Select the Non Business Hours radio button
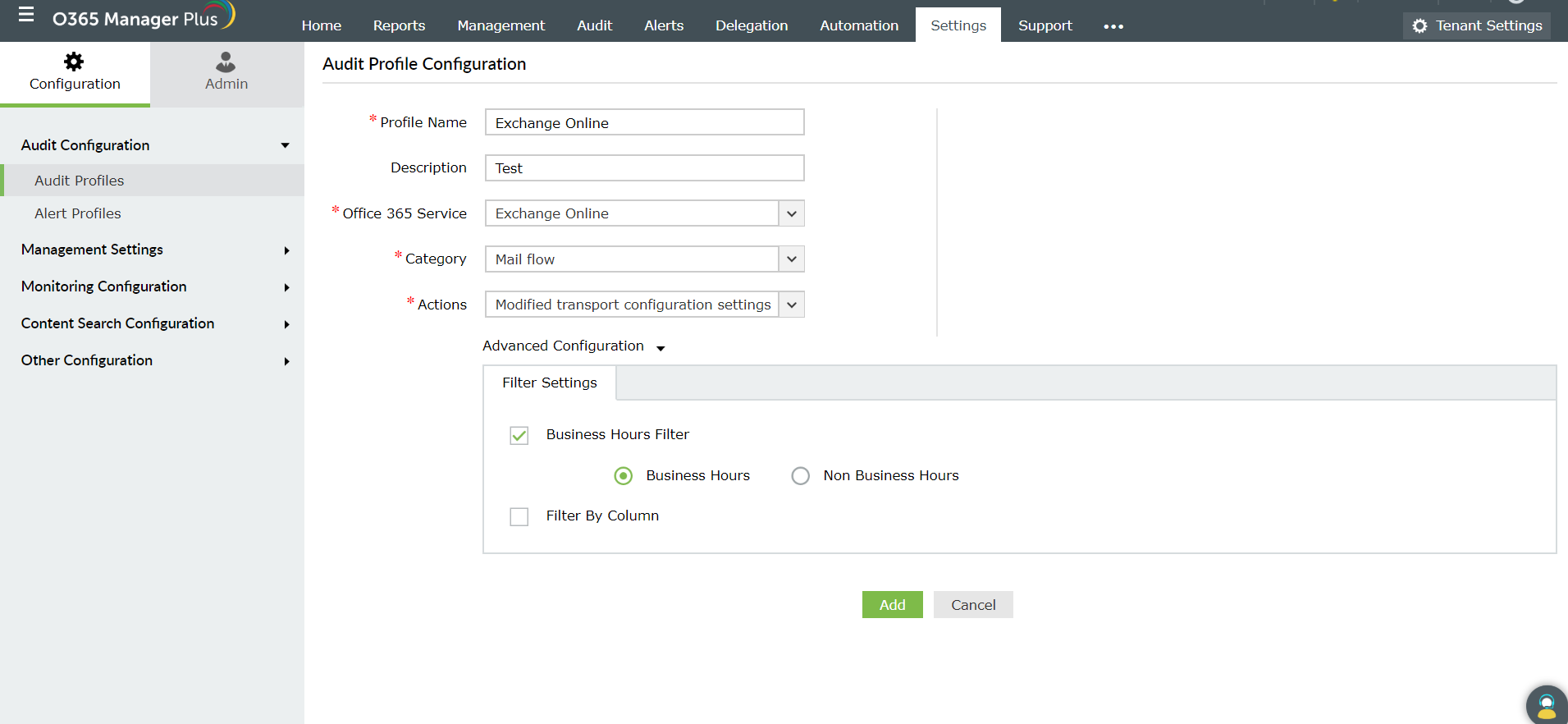Viewport: 1568px width, 724px height. [x=800, y=476]
